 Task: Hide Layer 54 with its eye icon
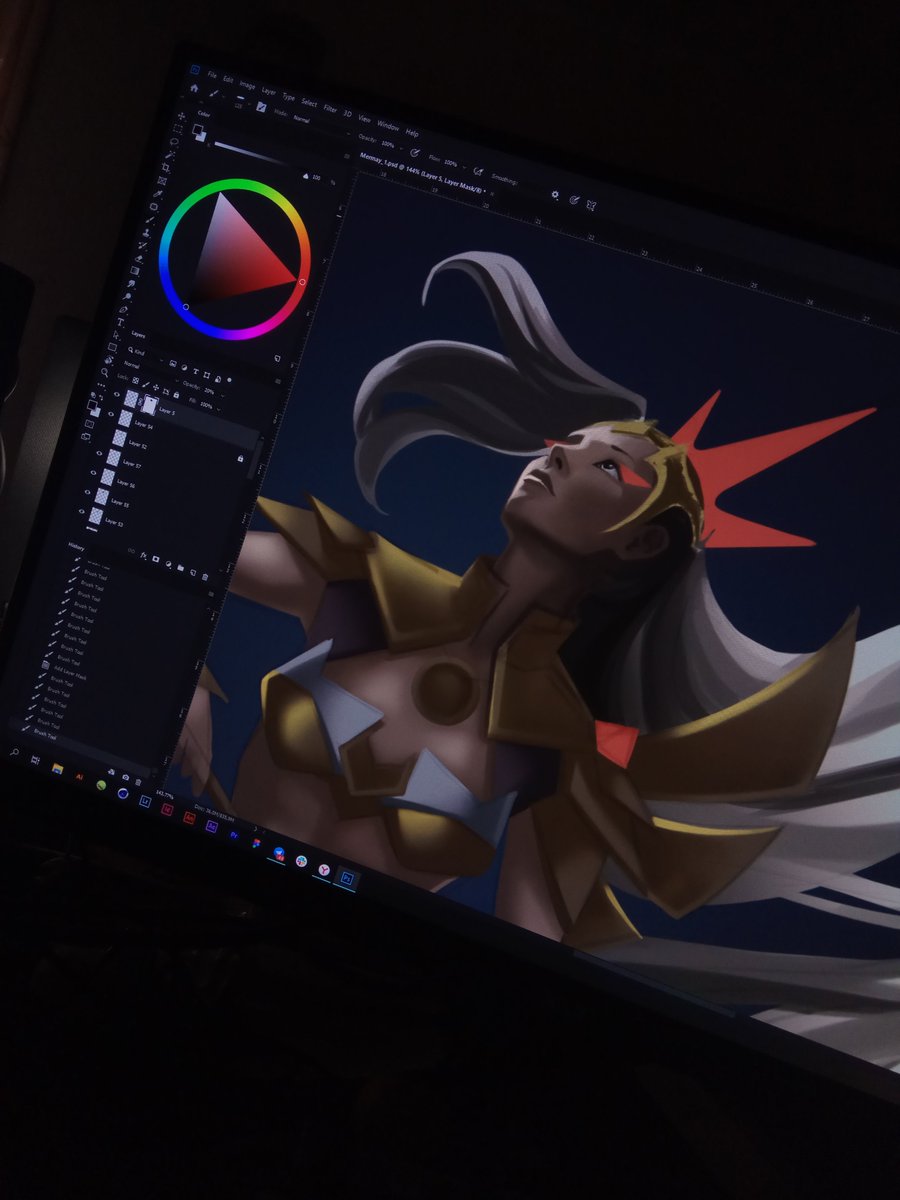click(111, 413)
